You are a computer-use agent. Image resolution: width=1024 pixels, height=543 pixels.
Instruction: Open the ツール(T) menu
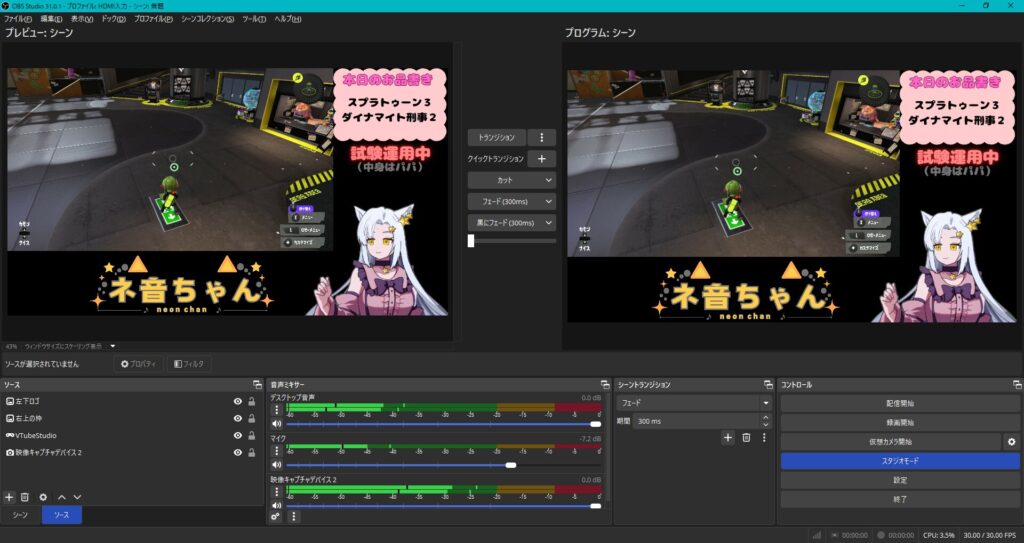[254, 19]
